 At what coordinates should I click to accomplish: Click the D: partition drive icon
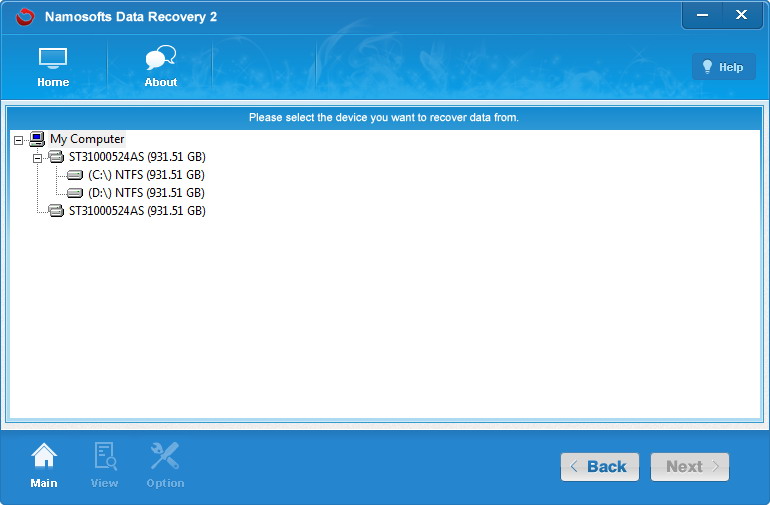(75, 193)
